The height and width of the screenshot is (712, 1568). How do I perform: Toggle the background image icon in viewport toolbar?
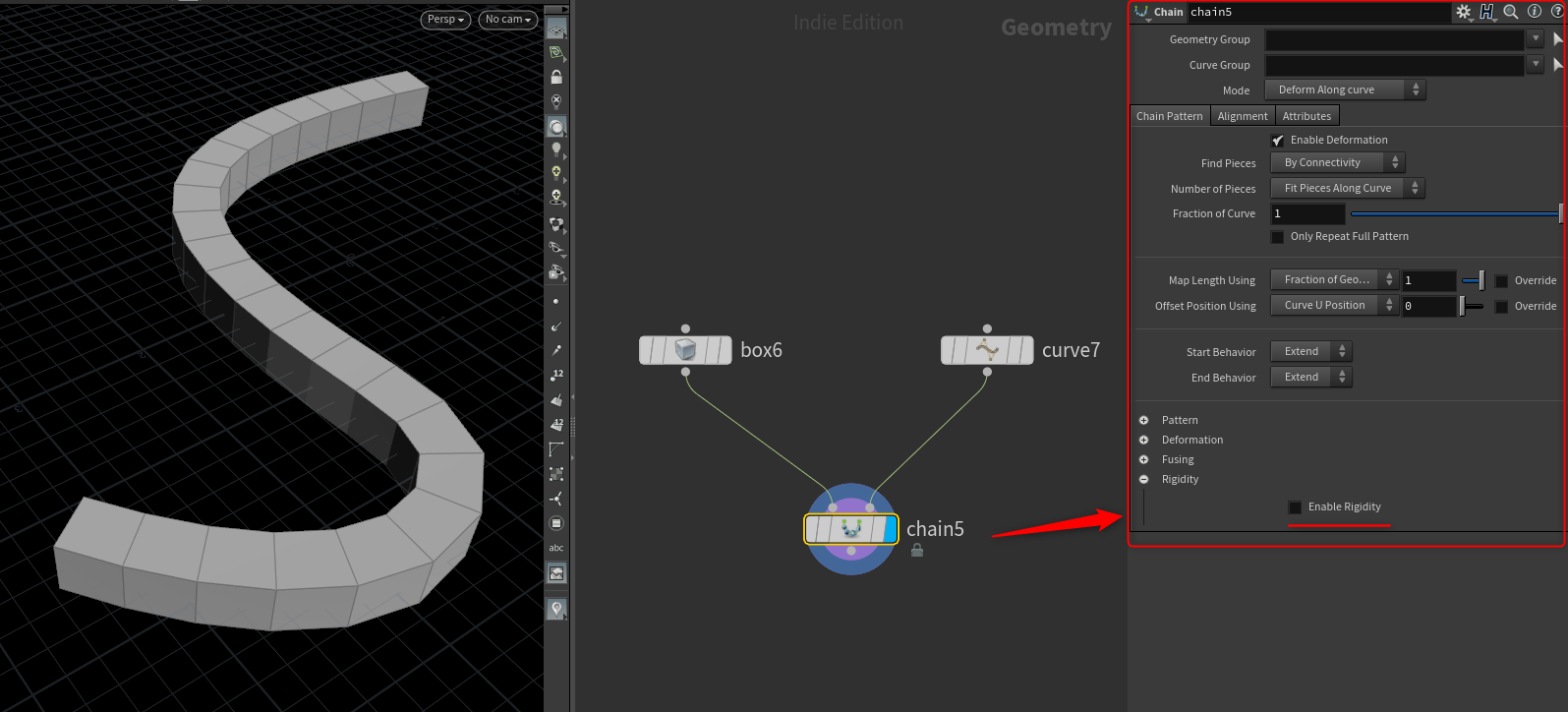coord(556,573)
